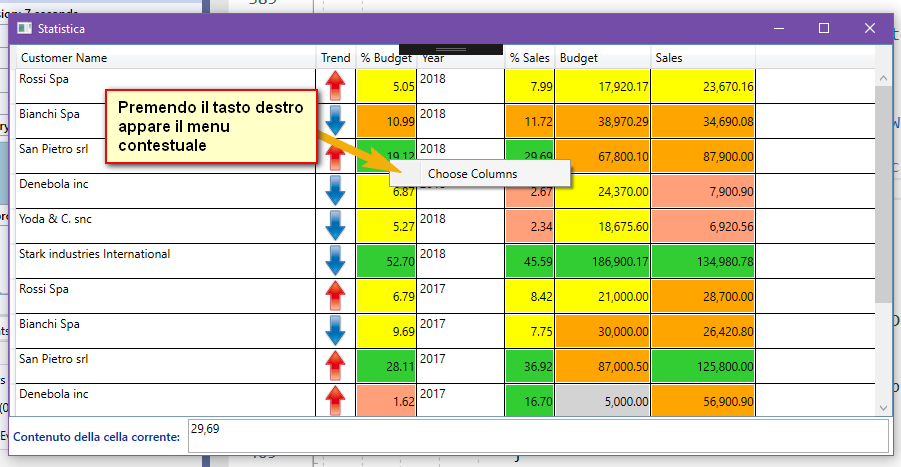Click the Sales column header
This screenshot has width=901, height=467.
pos(669,58)
